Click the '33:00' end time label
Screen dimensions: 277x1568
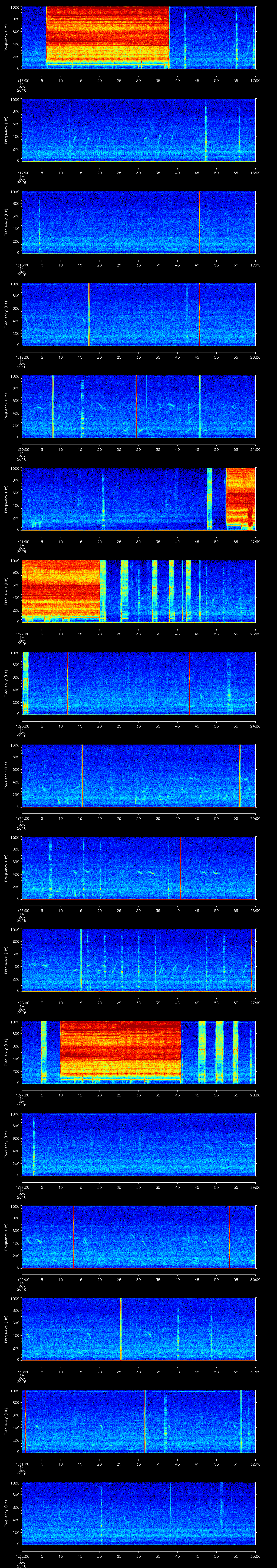[255, 1556]
